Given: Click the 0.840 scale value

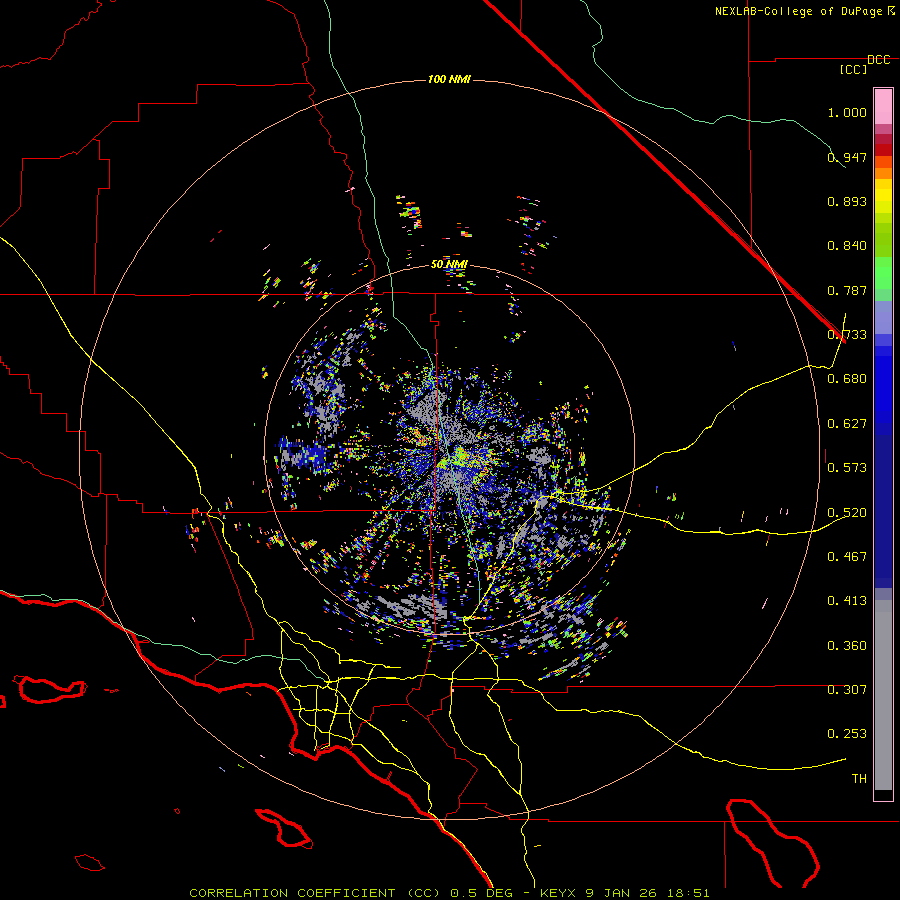Looking at the screenshot, I should pyautogui.click(x=847, y=246).
